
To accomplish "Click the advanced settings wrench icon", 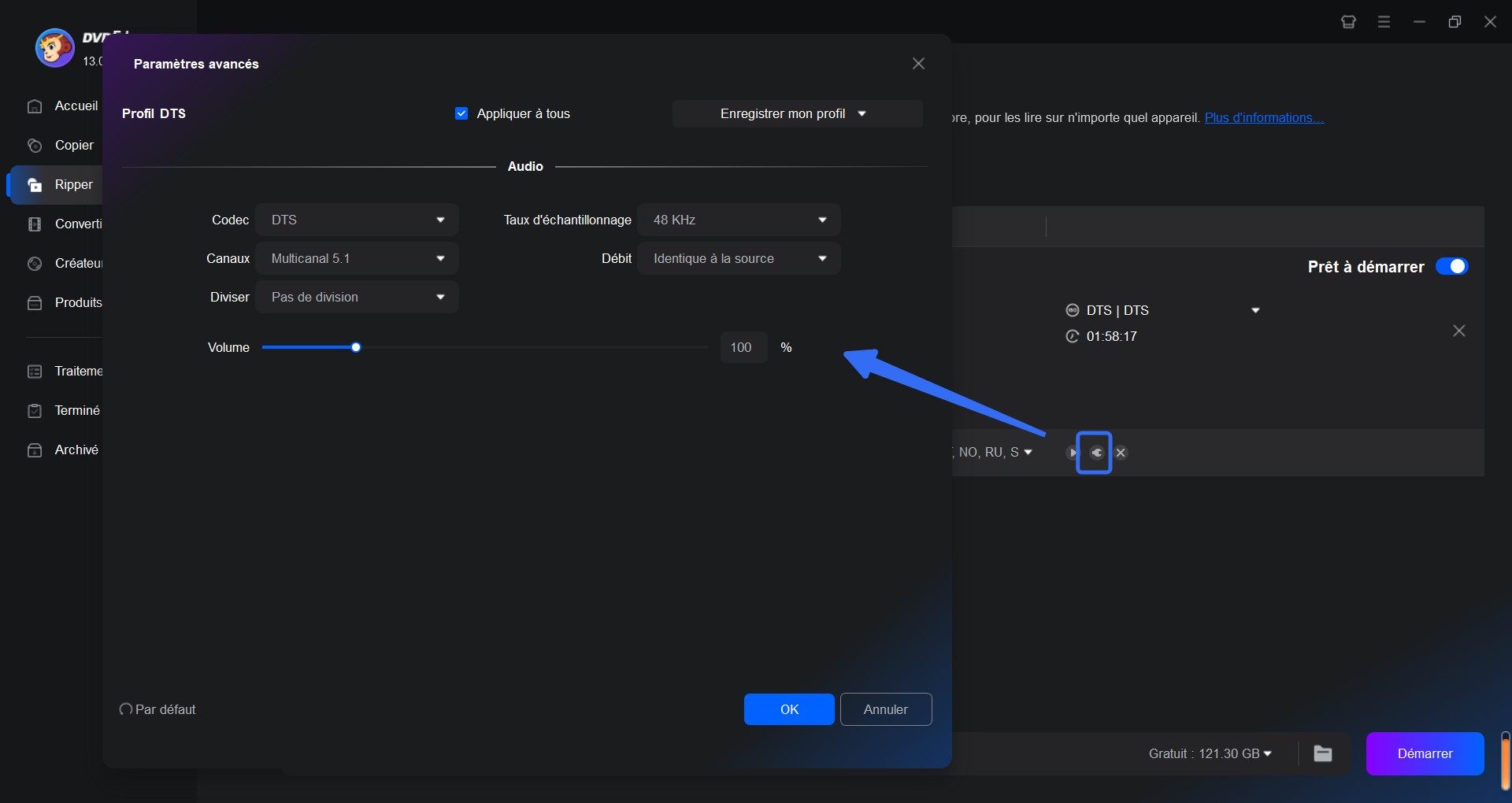I will click(x=1095, y=453).
